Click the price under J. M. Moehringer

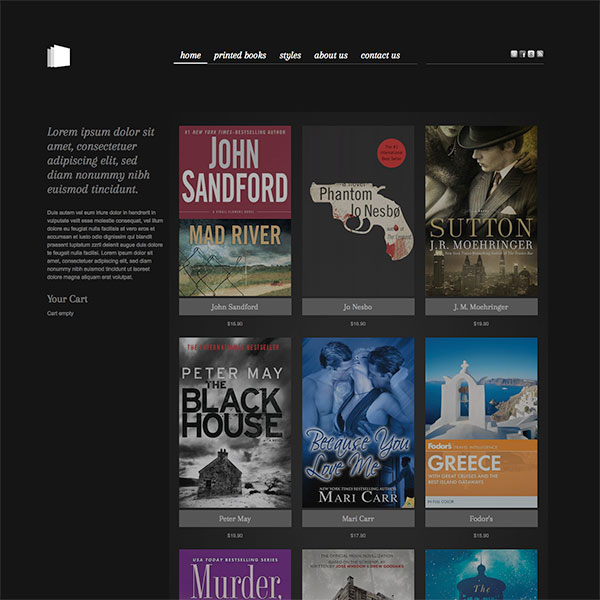[481, 324]
